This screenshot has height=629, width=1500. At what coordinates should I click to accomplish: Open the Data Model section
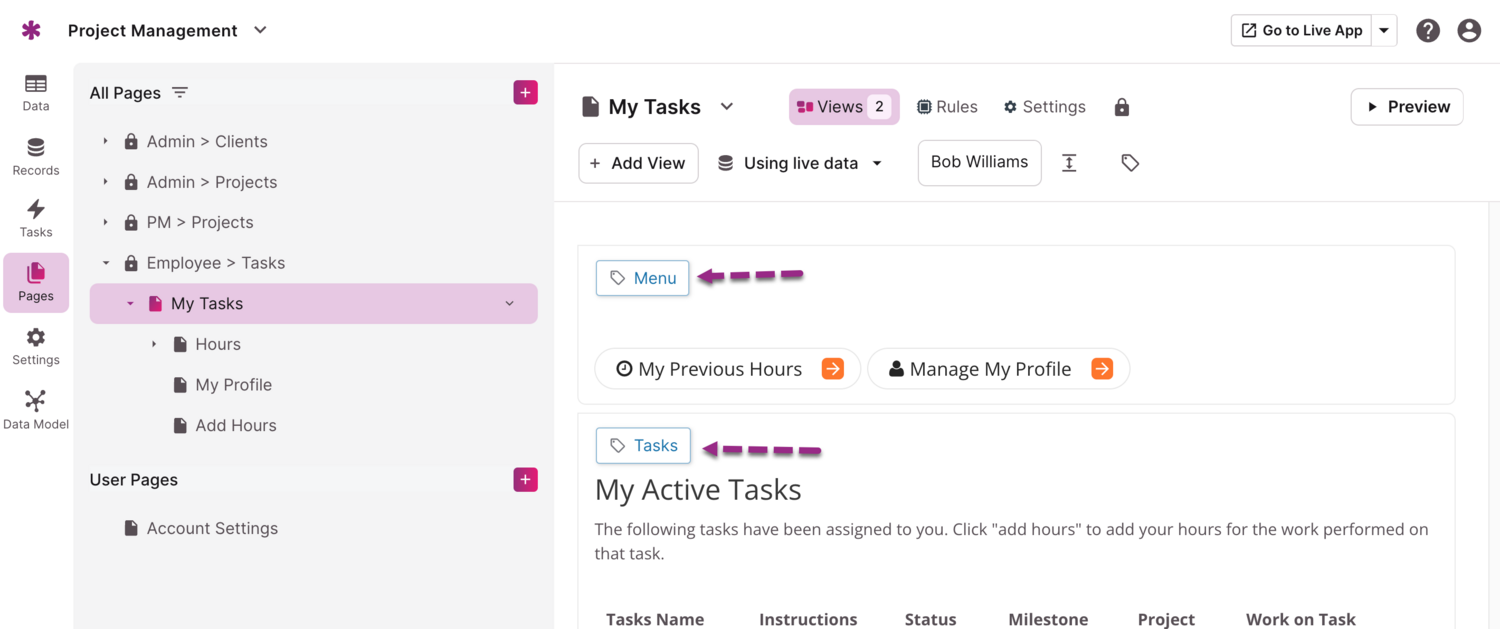36,409
